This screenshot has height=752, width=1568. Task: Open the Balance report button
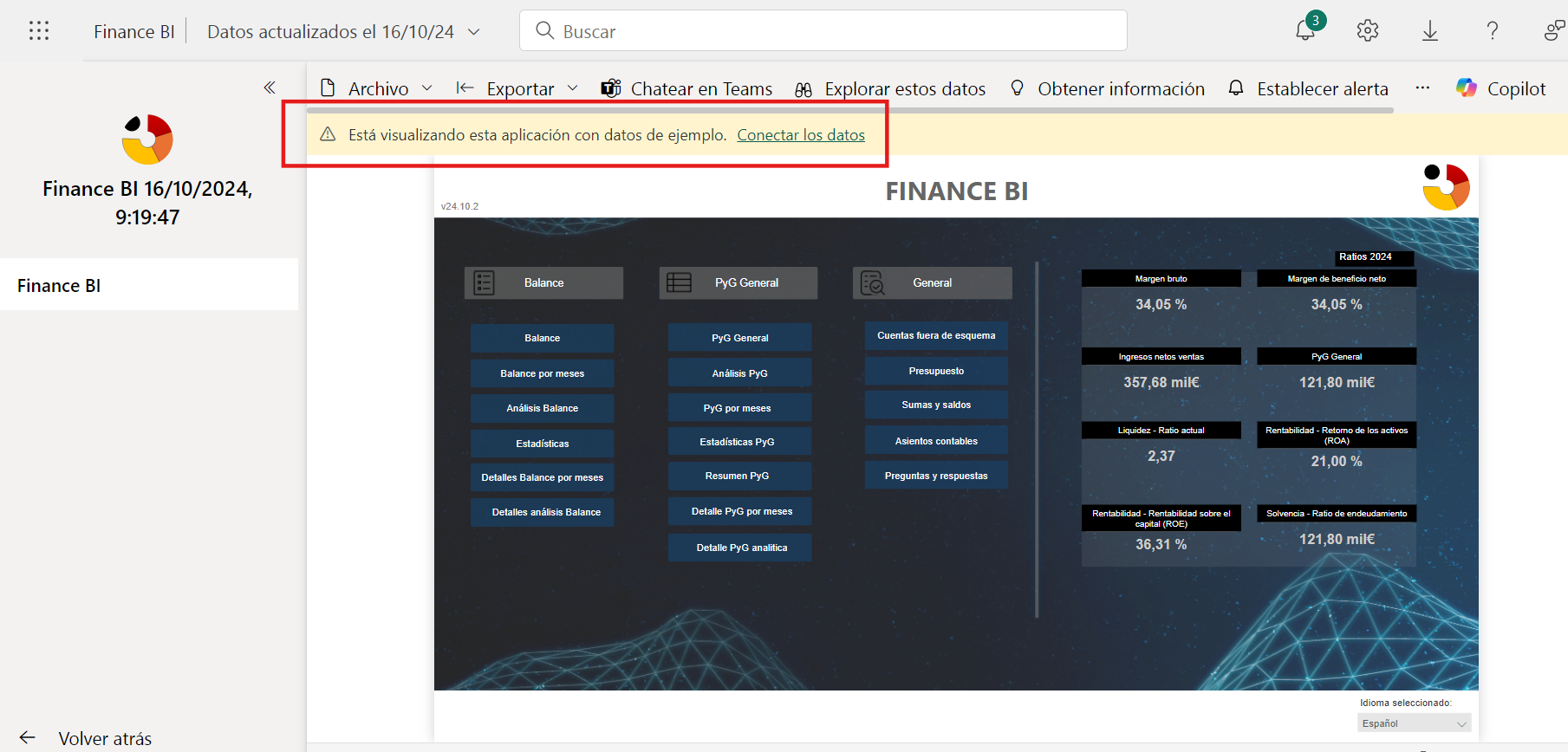coord(543,338)
